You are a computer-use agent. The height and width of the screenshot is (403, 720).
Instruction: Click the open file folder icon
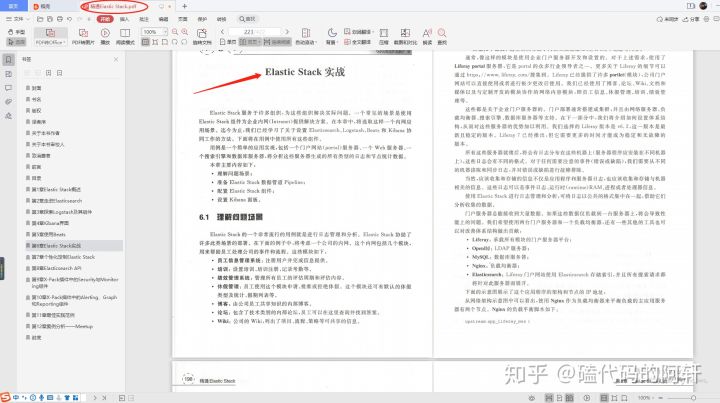tap(40, 19)
